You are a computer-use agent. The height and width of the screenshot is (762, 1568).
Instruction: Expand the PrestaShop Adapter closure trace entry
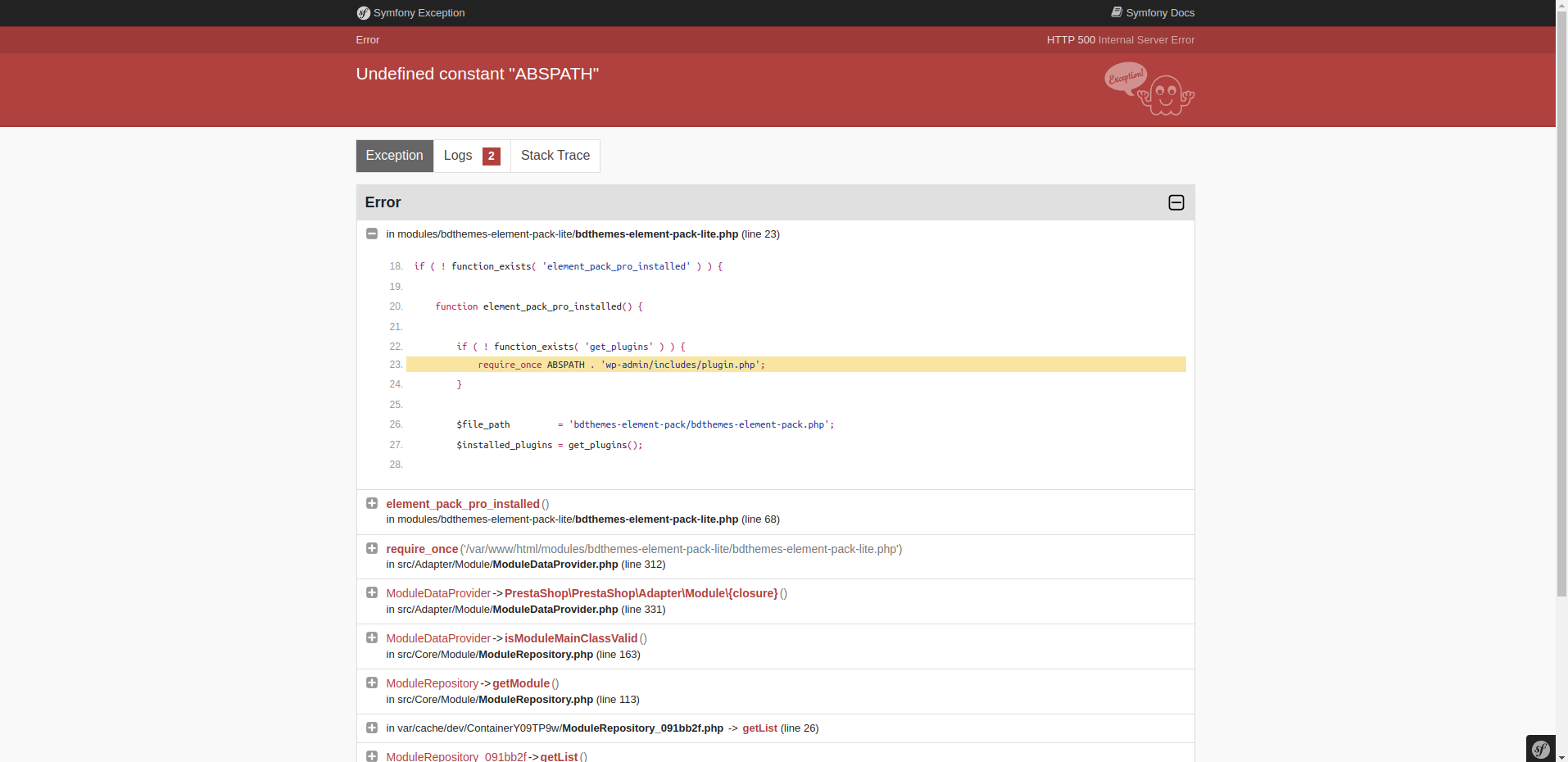[372, 592]
